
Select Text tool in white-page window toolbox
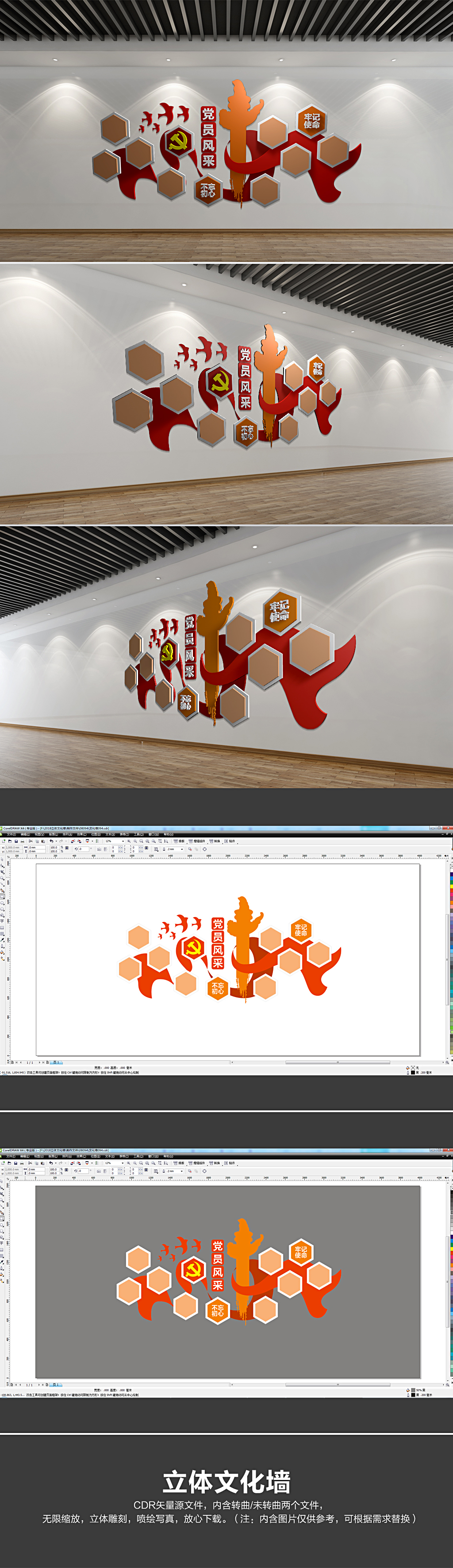pos(2,921)
